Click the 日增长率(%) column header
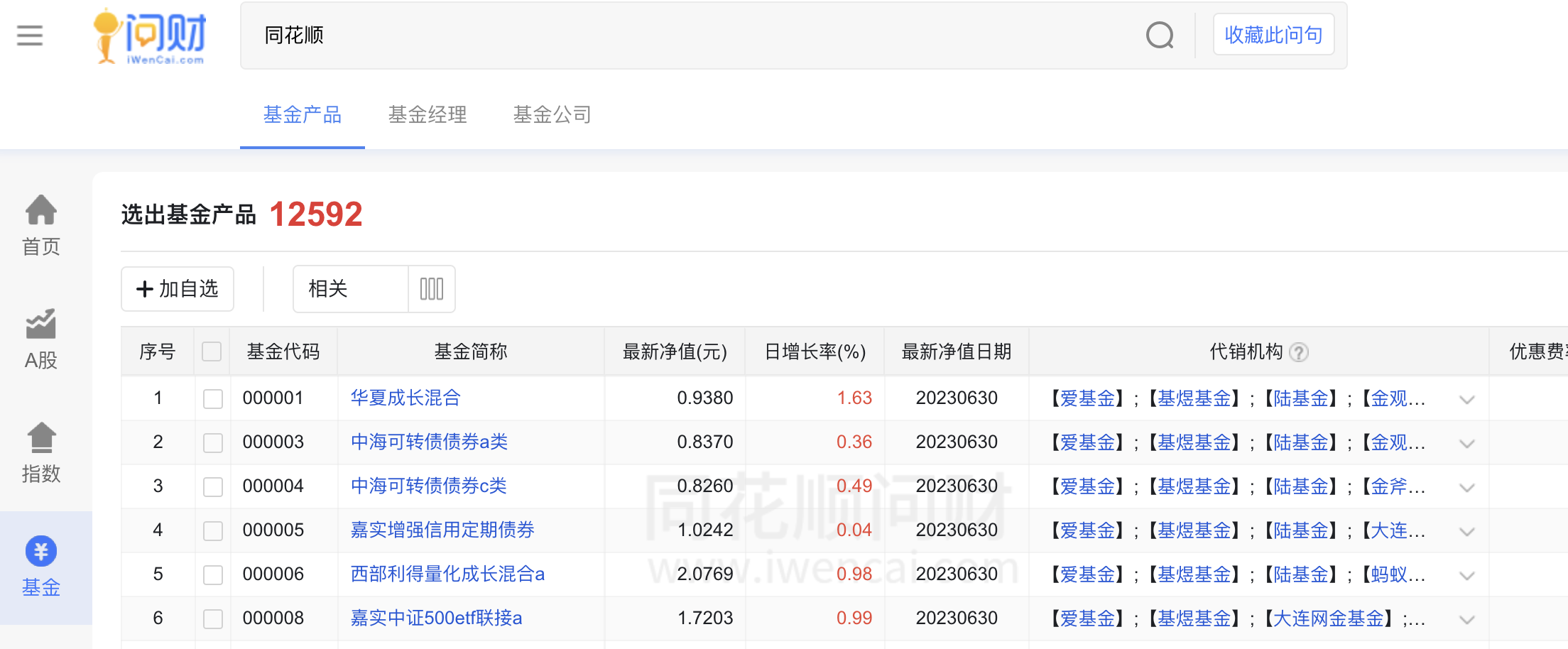This screenshot has height=649, width=1568. tap(815, 351)
